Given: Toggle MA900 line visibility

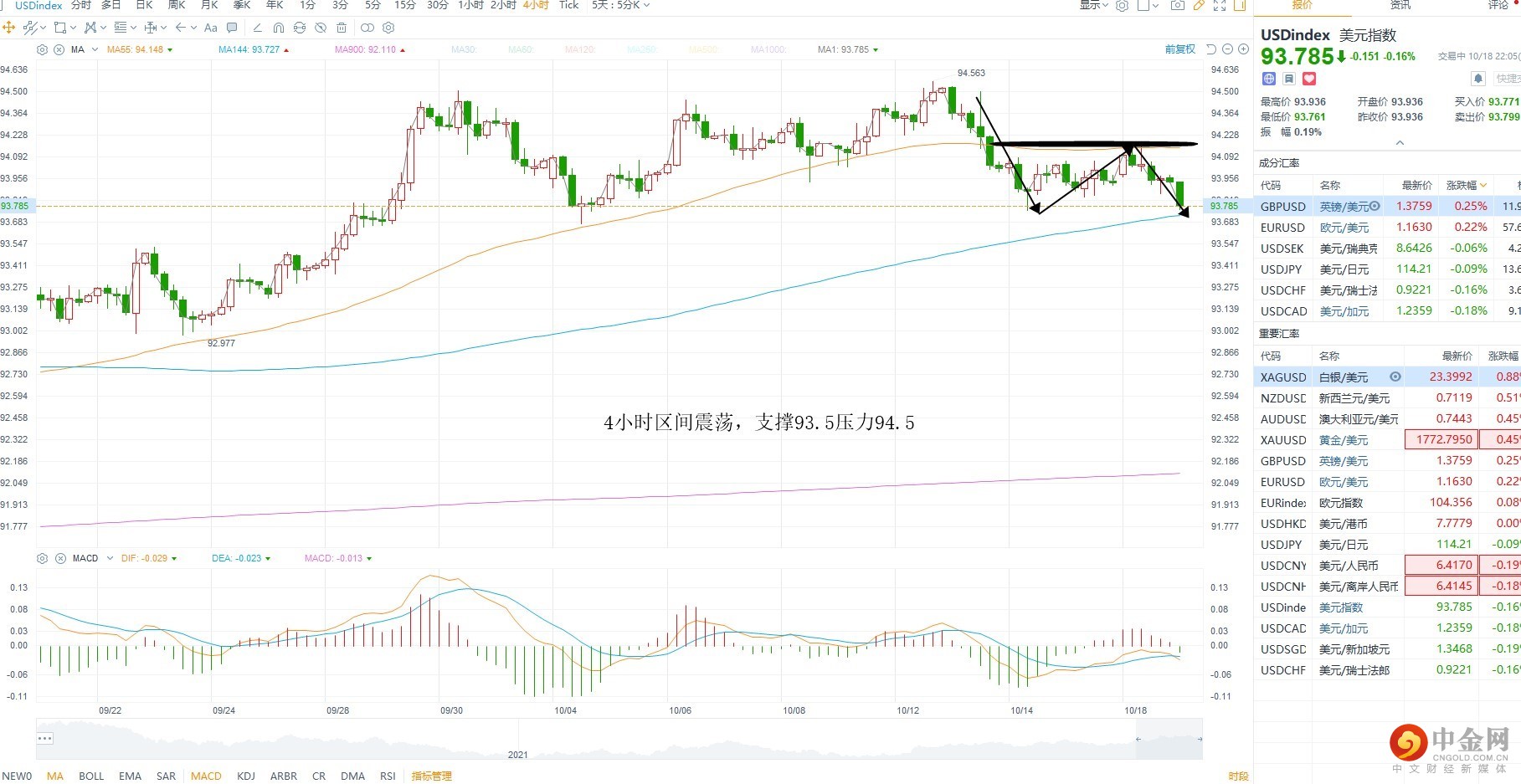Looking at the screenshot, I should pos(370,49).
